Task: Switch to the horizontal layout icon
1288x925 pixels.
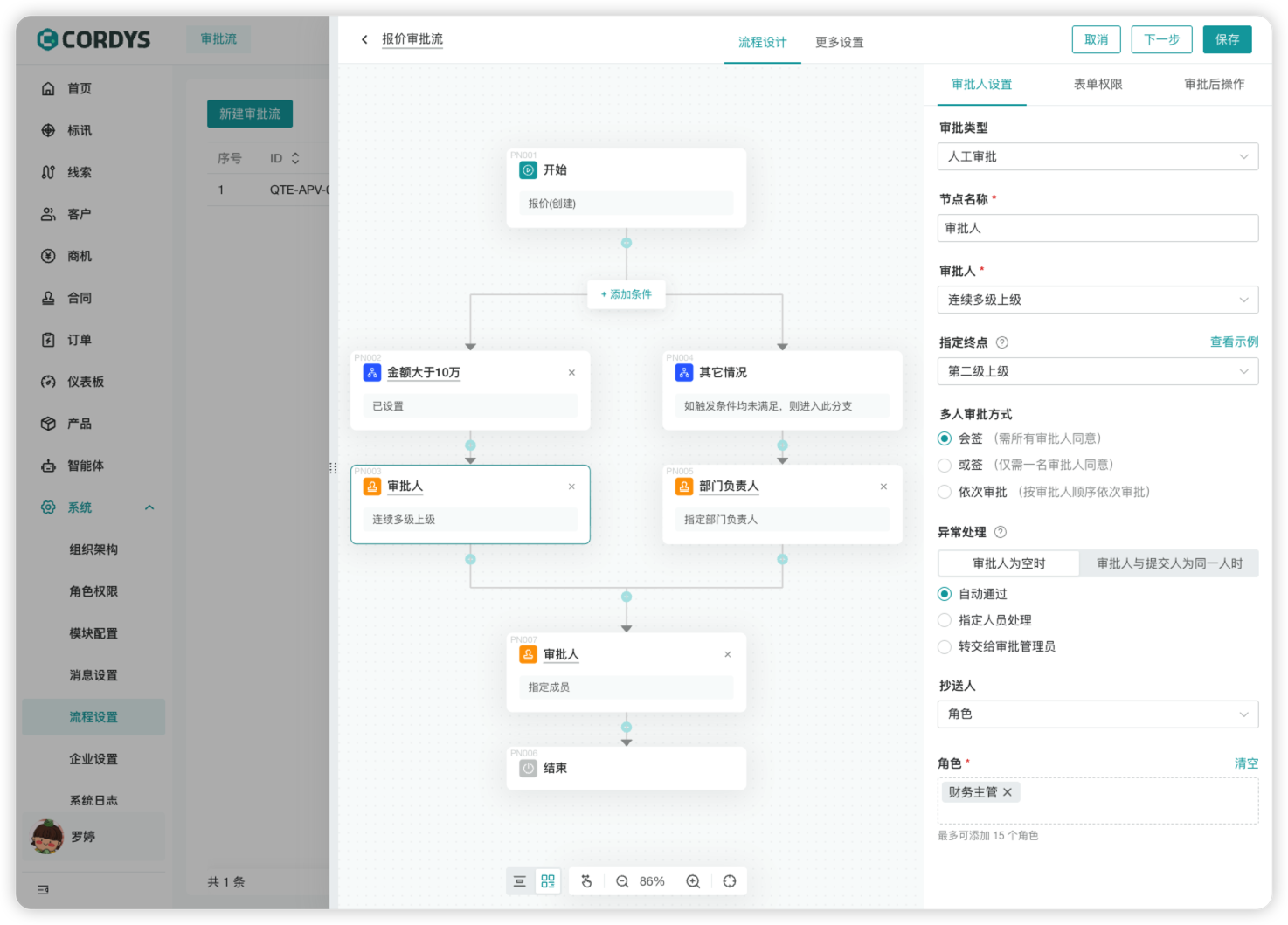Action: (x=520, y=881)
